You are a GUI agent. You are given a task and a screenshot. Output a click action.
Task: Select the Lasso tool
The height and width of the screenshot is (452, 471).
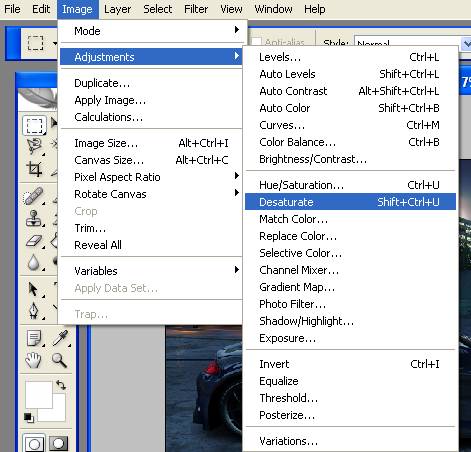pos(34,145)
